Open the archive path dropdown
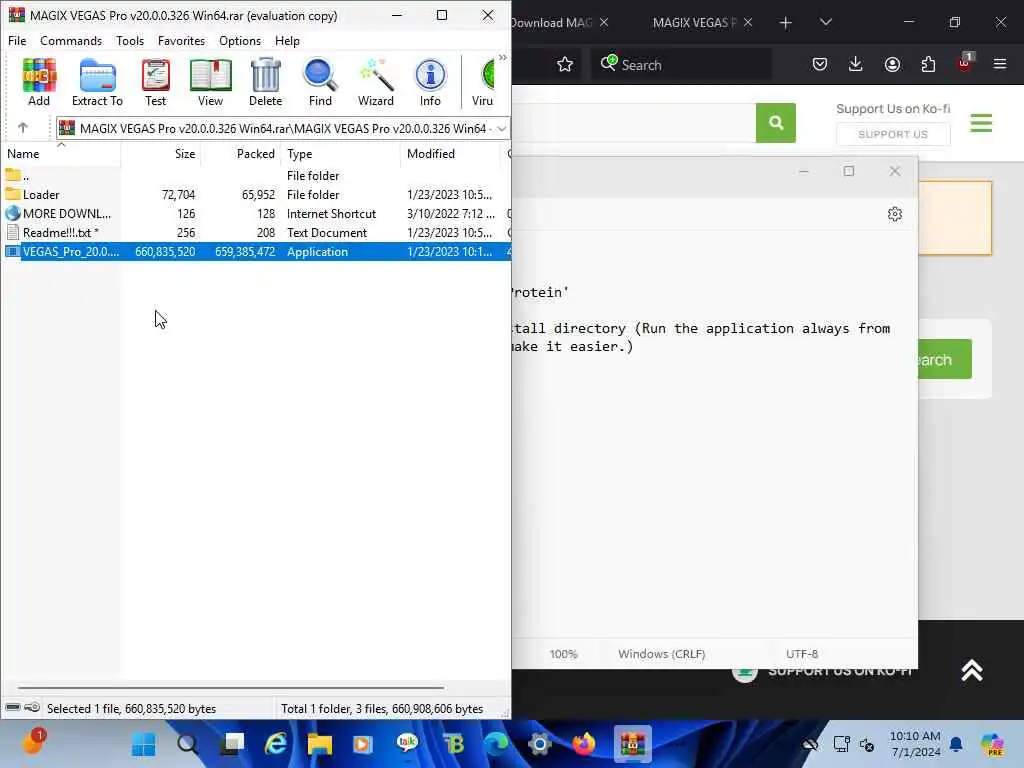The width and height of the screenshot is (1024, 768). pyautogui.click(x=501, y=129)
